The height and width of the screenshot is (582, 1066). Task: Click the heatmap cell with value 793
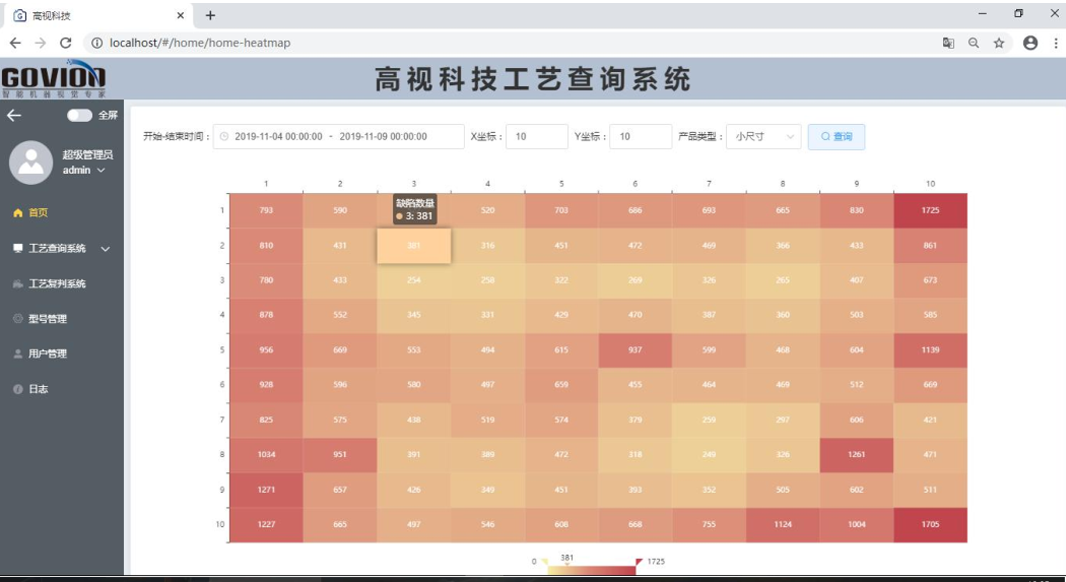(x=266, y=210)
